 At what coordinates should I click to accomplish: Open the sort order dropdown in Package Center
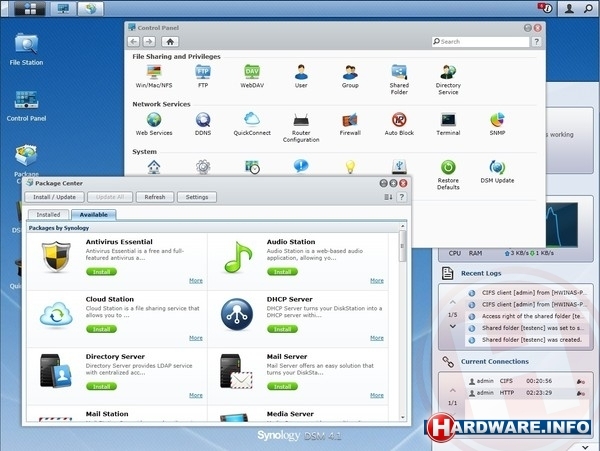388,197
